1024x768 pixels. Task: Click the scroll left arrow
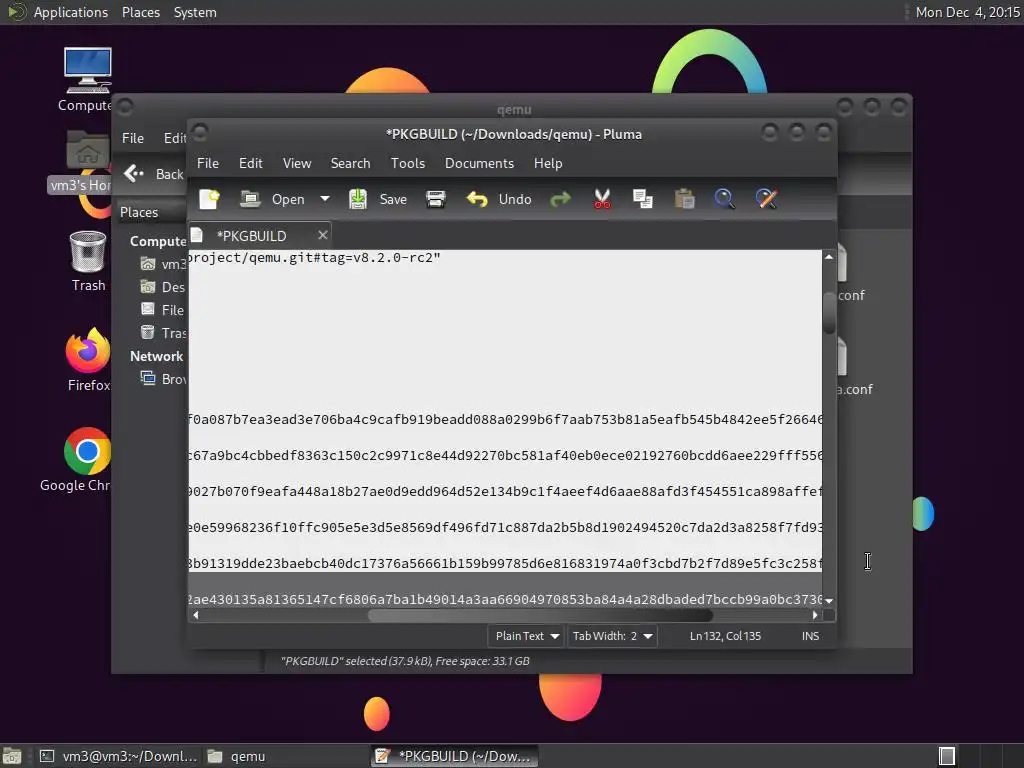click(196, 615)
